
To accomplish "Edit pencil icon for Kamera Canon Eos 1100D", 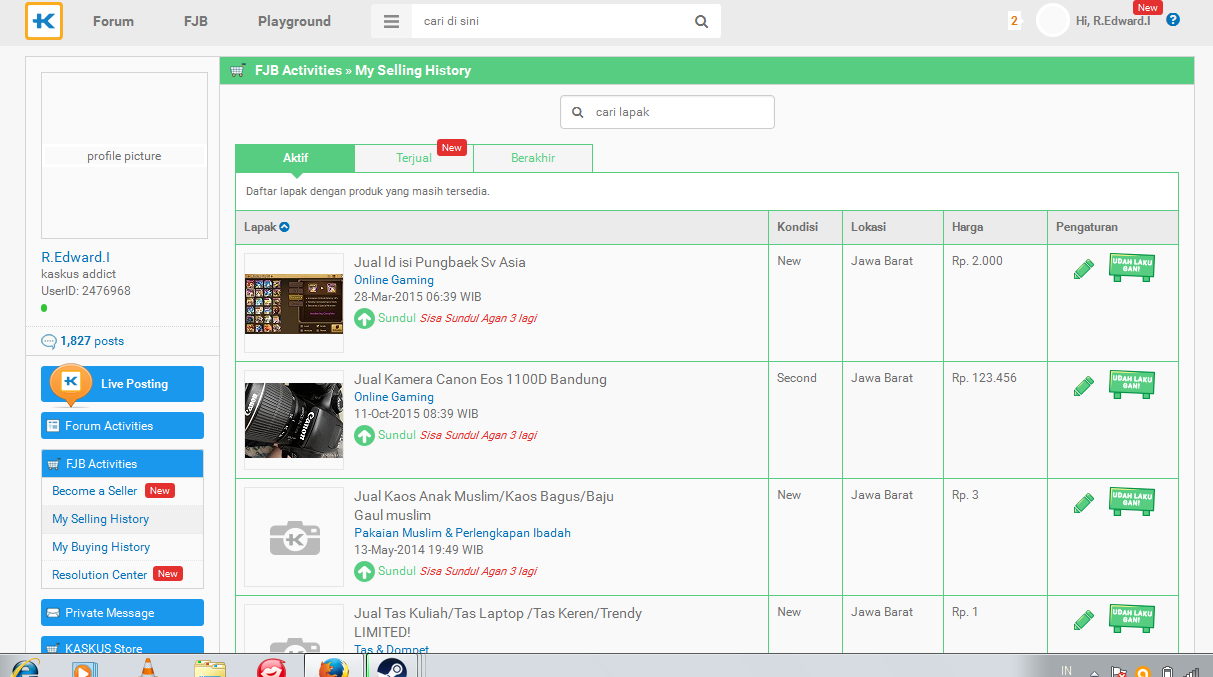I will pyautogui.click(x=1083, y=386).
